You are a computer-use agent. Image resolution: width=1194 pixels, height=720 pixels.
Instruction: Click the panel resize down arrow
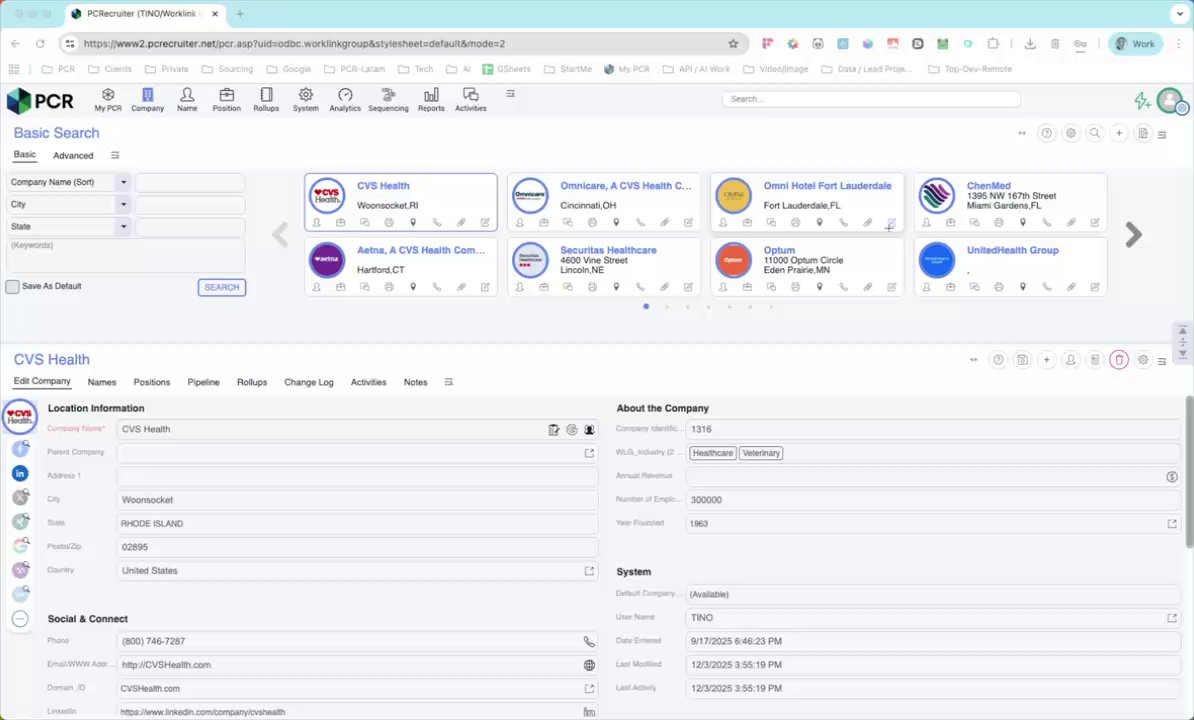coord(1183,354)
